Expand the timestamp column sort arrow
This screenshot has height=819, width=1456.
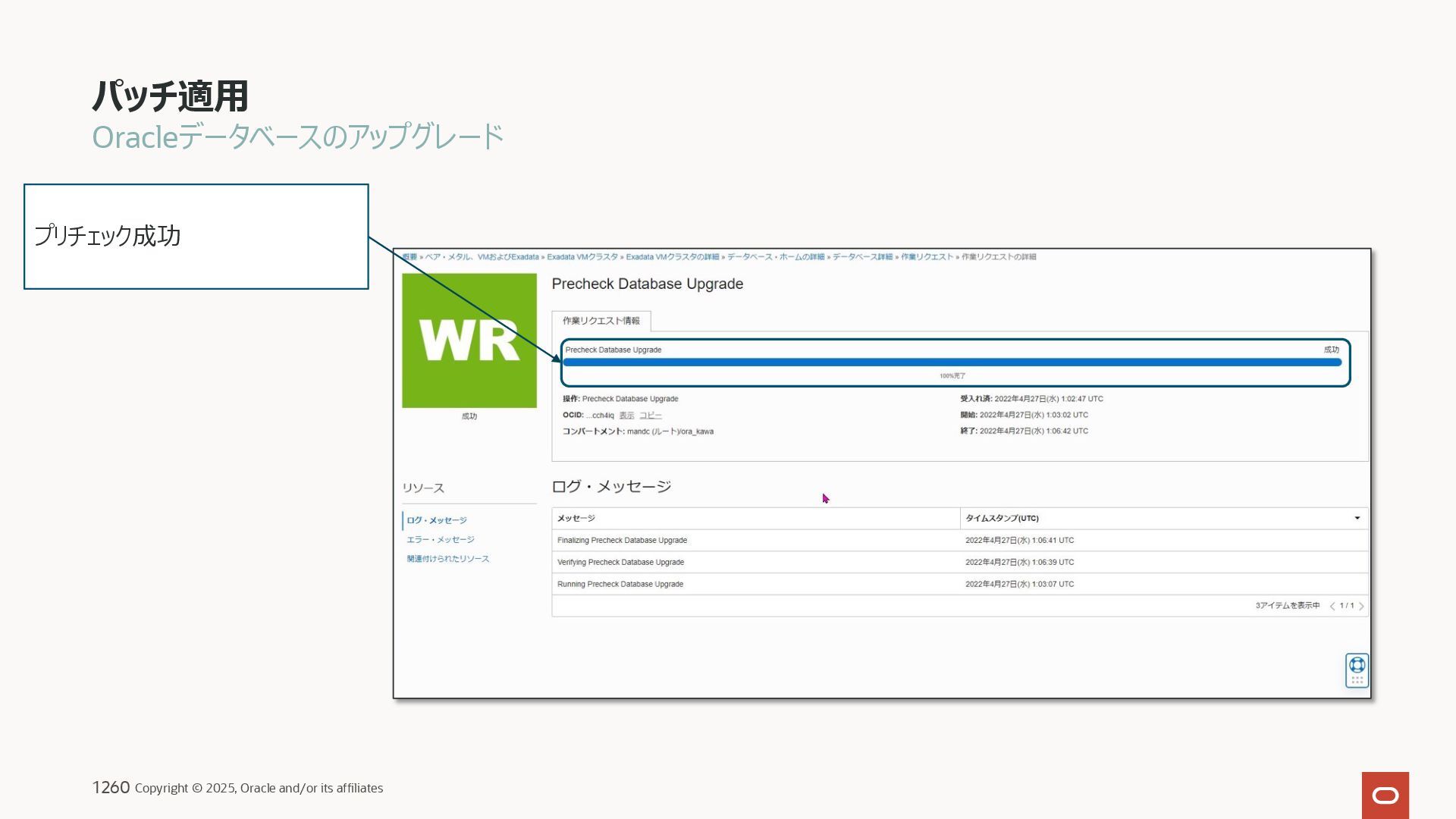tap(1357, 518)
